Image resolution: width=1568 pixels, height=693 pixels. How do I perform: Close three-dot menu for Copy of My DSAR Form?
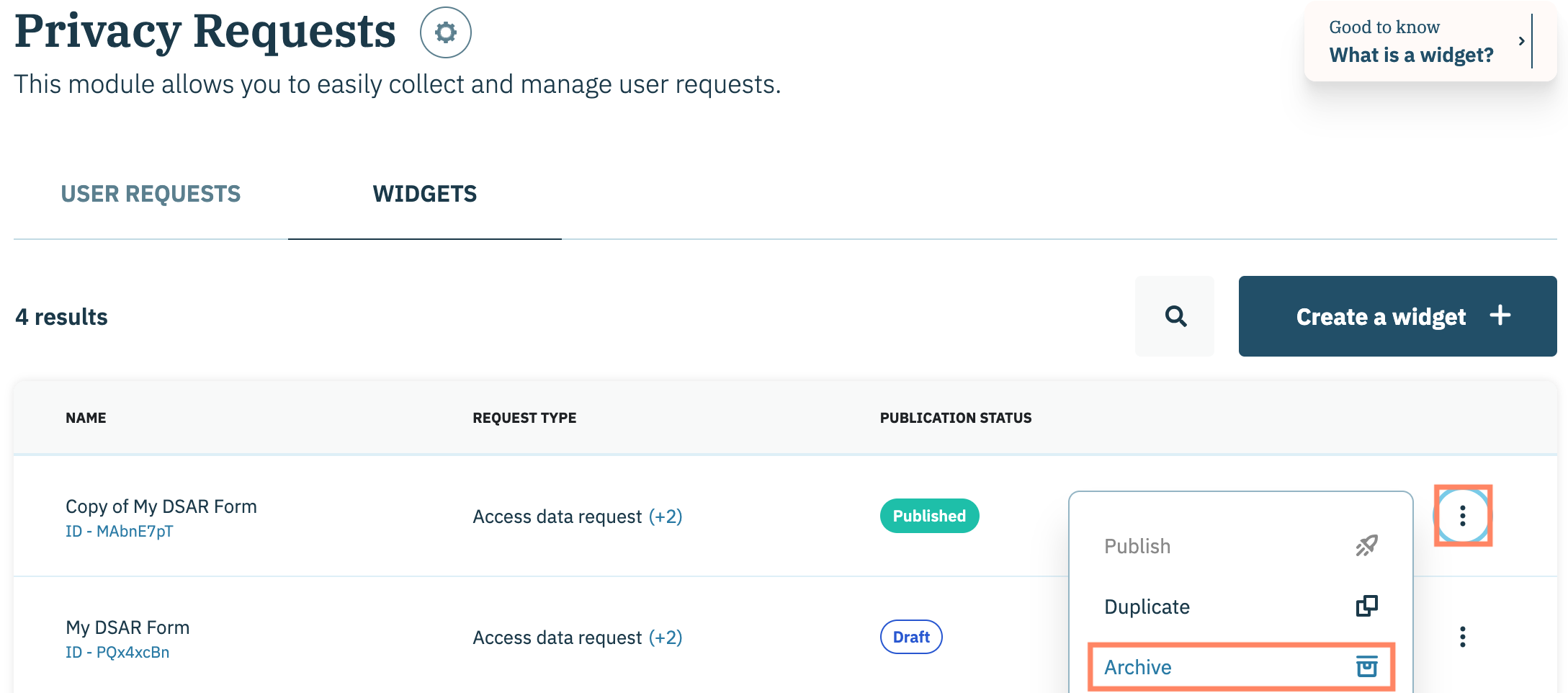point(1462,516)
